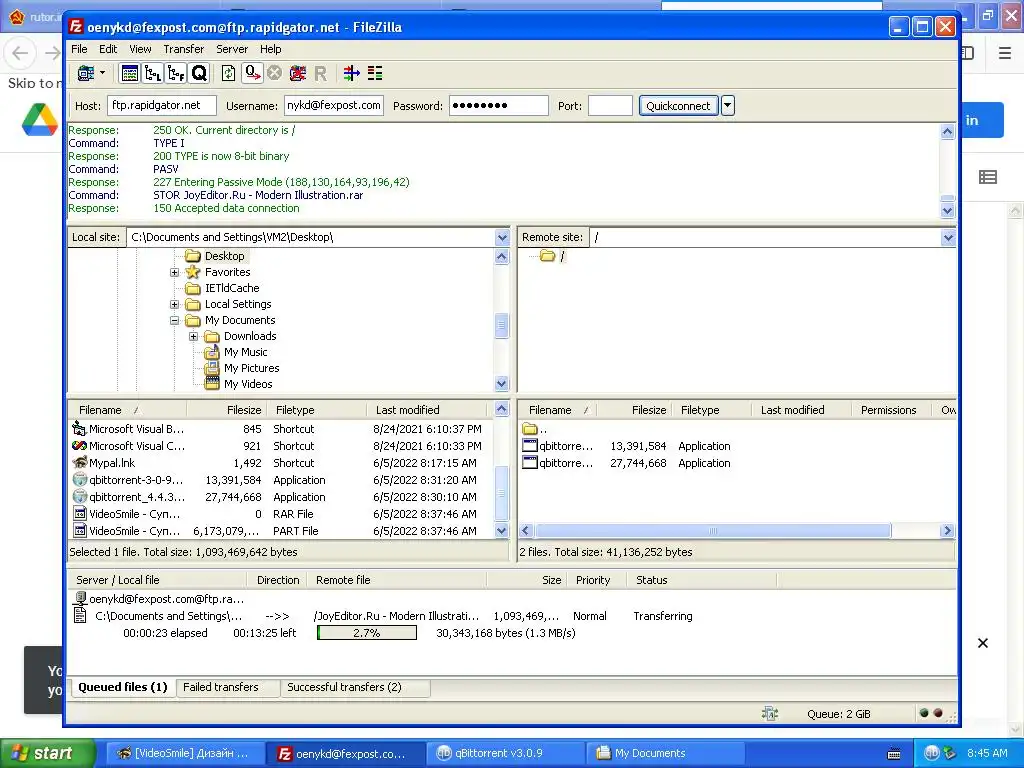Select the Desktop folder in local tree
1024x768 pixels.
click(x=224, y=256)
